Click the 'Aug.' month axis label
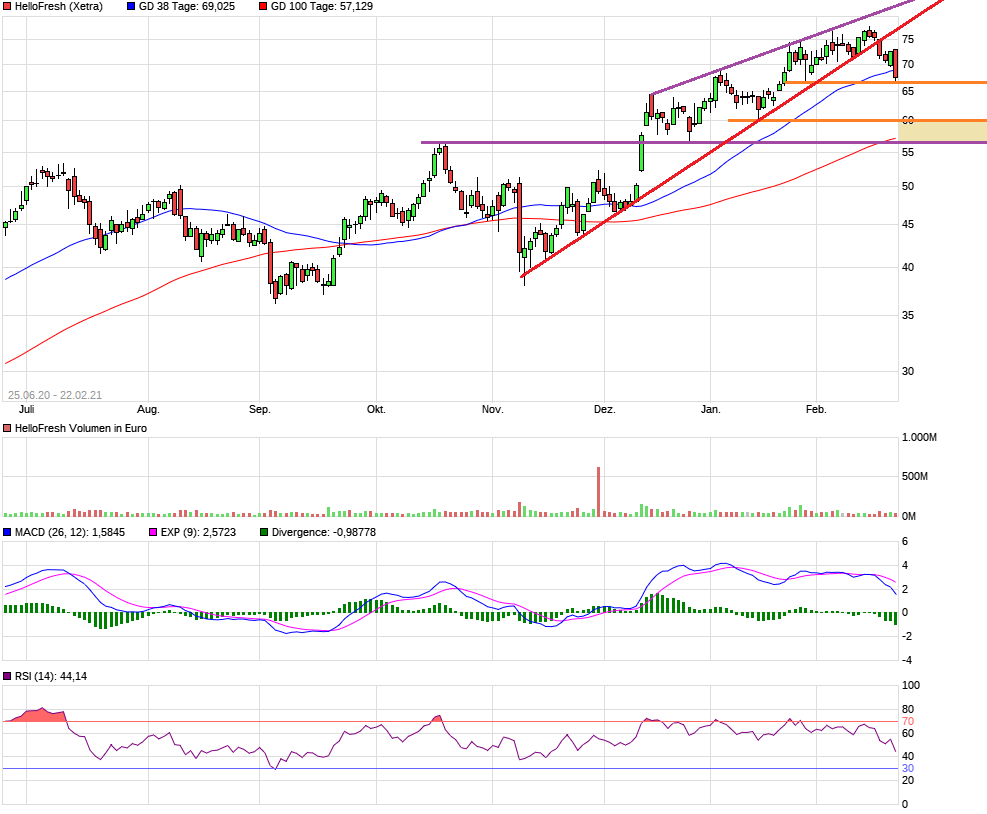The height and width of the screenshot is (814, 987). point(149,409)
